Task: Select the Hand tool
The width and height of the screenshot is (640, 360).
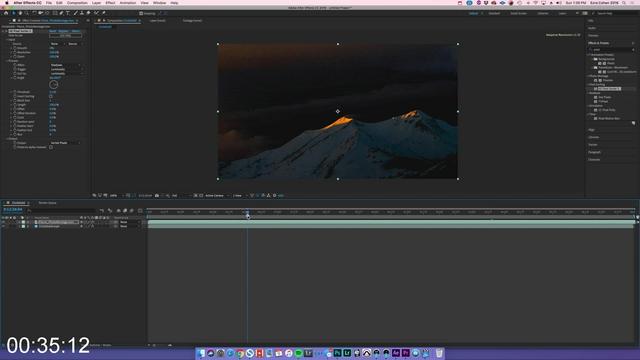Action: pyautogui.click(x=20, y=13)
